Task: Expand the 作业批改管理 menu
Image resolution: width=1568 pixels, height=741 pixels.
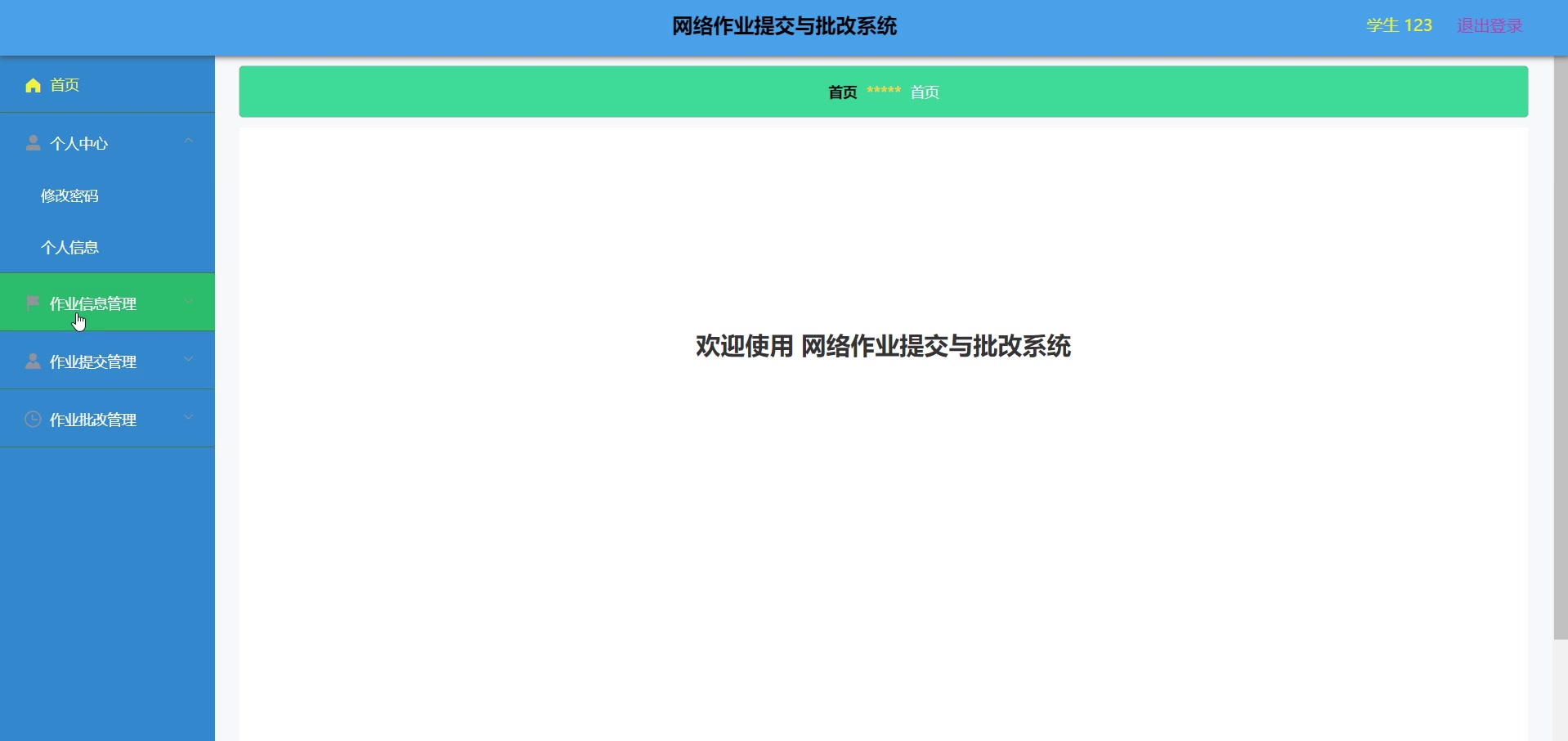Action: pos(189,418)
